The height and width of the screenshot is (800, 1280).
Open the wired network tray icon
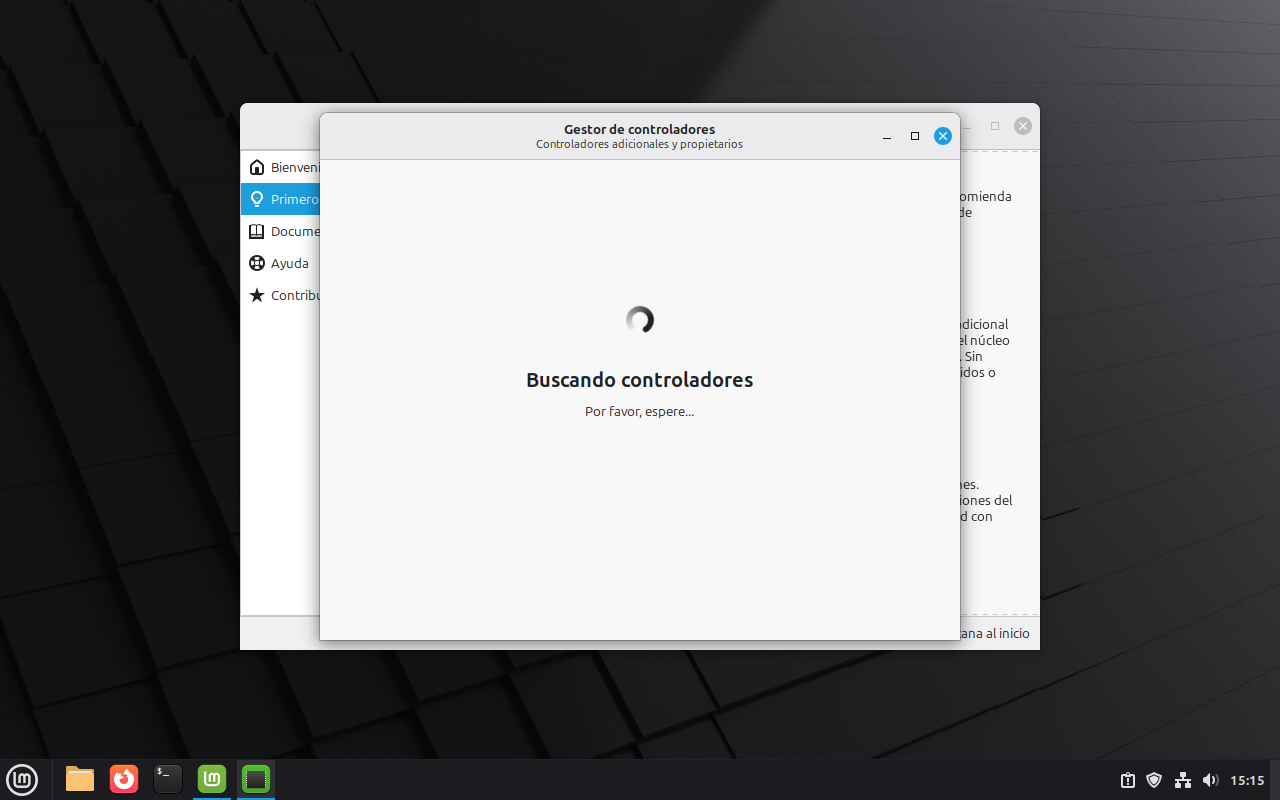tap(1182, 780)
